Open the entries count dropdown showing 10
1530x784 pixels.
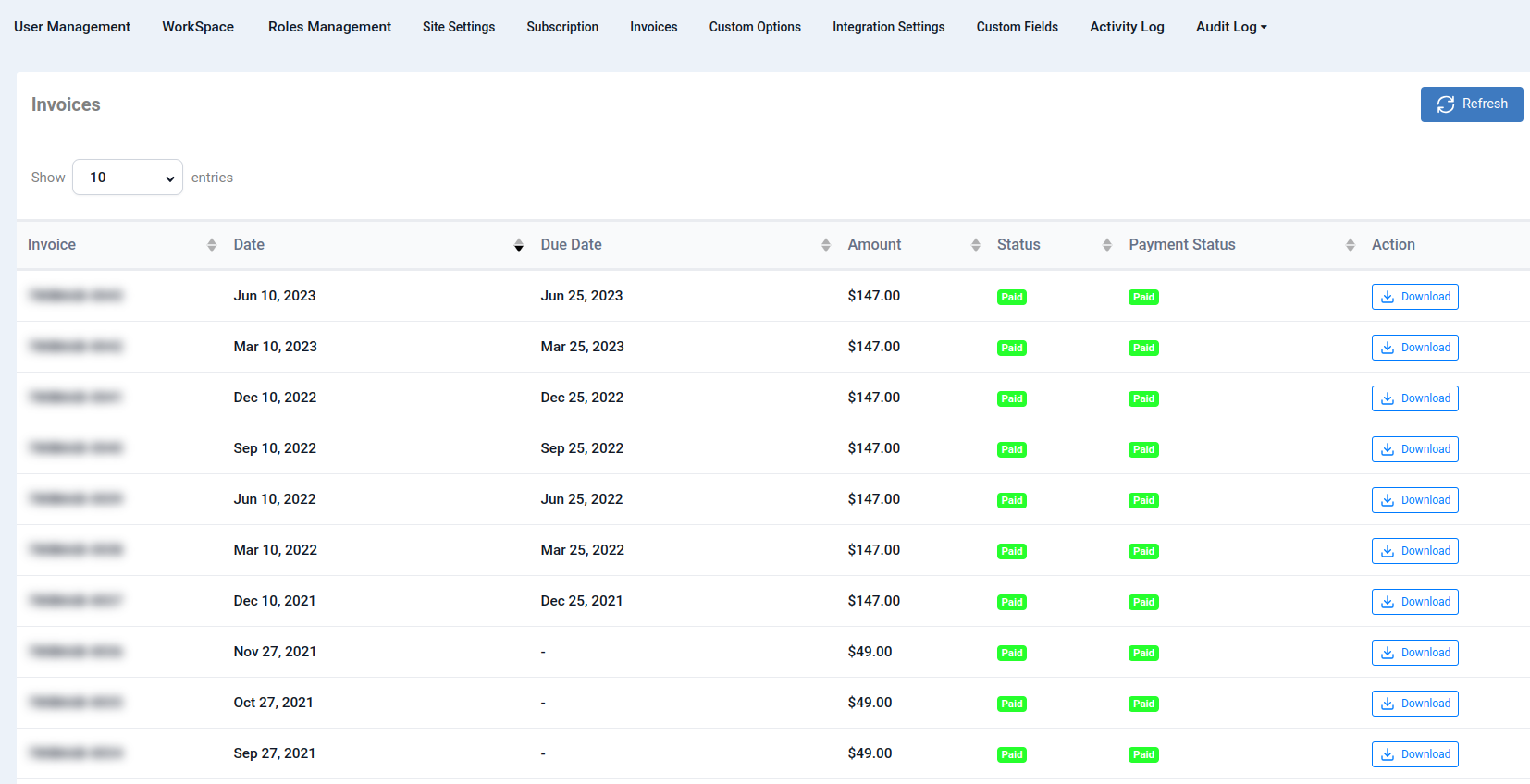(x=128, y=178)
